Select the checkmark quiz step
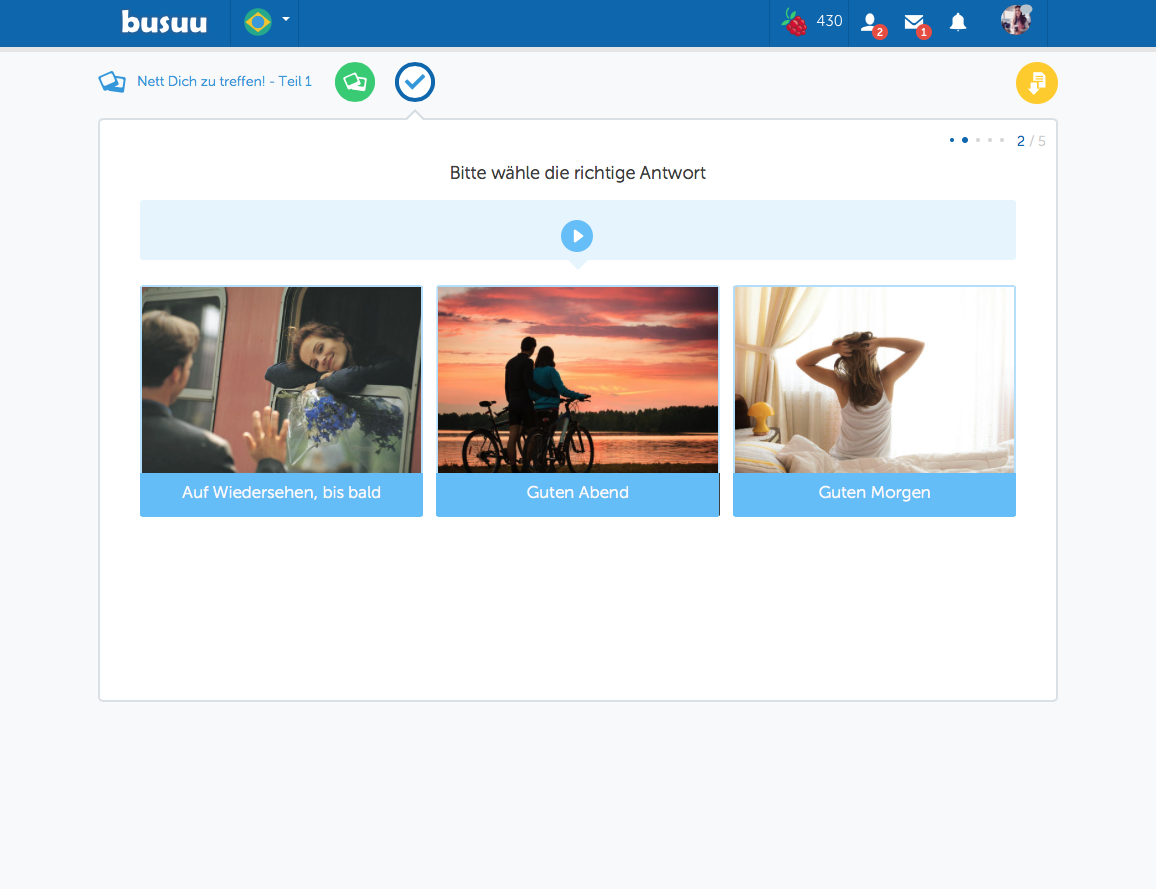The image size is (1156, 889). click(414, 82)
